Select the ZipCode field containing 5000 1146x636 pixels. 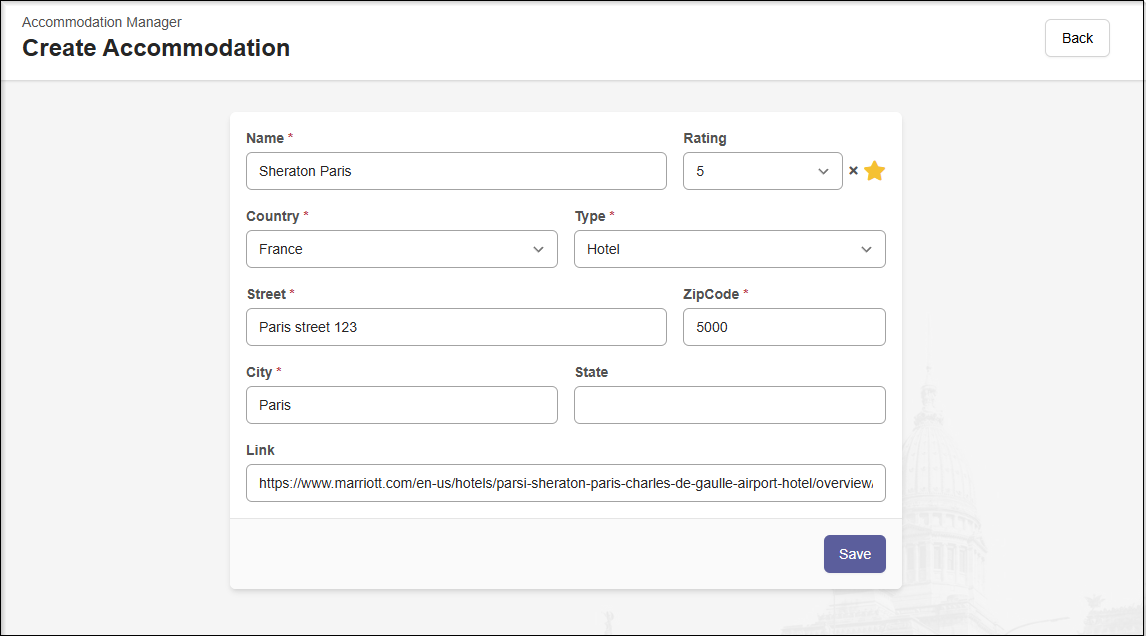click(x=783, y=327)
